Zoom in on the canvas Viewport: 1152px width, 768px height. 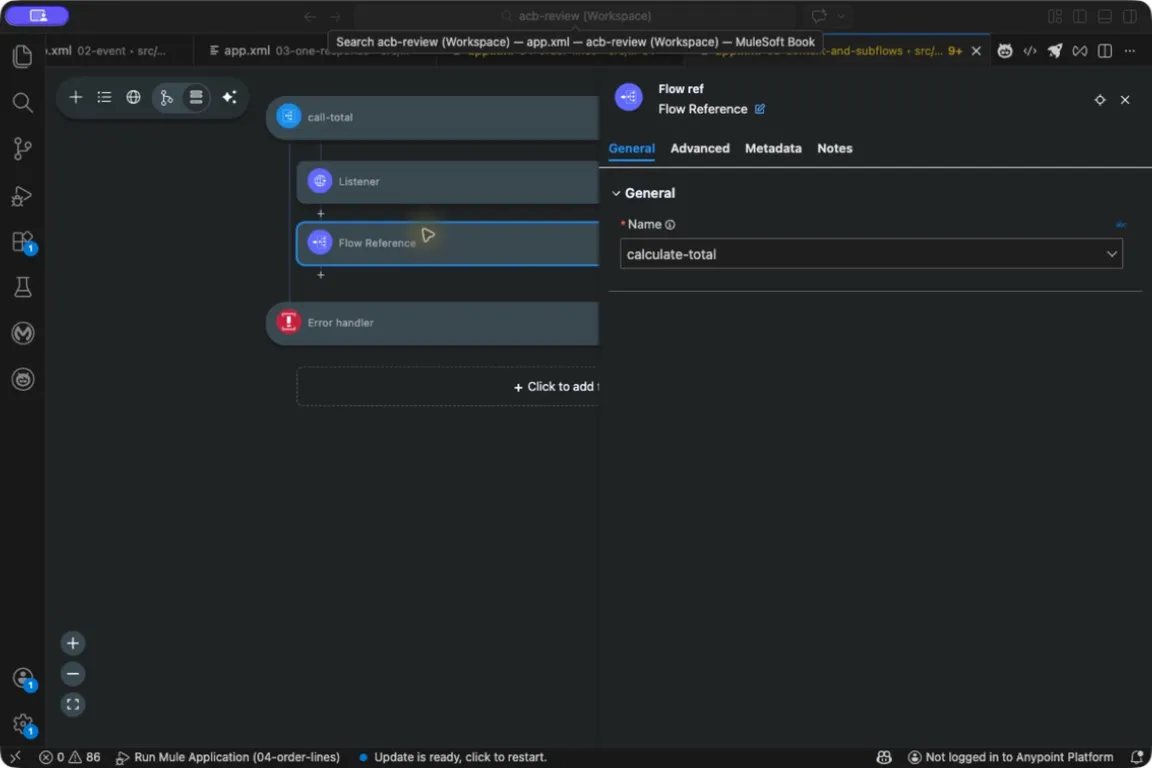click(73, 643)
